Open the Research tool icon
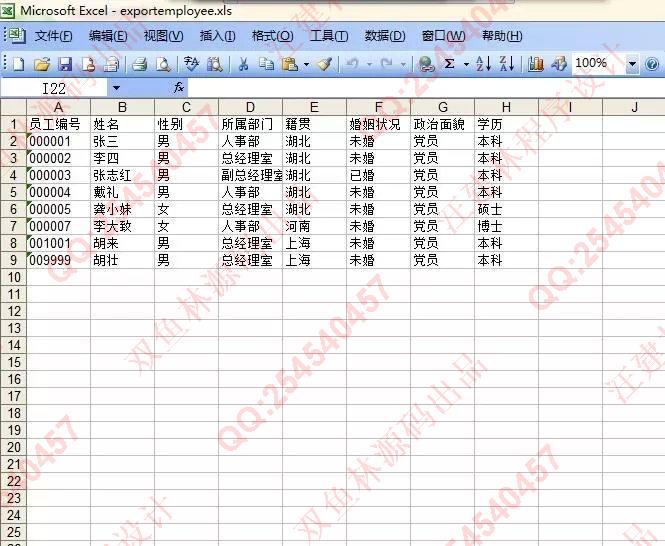 pos(215,64)
